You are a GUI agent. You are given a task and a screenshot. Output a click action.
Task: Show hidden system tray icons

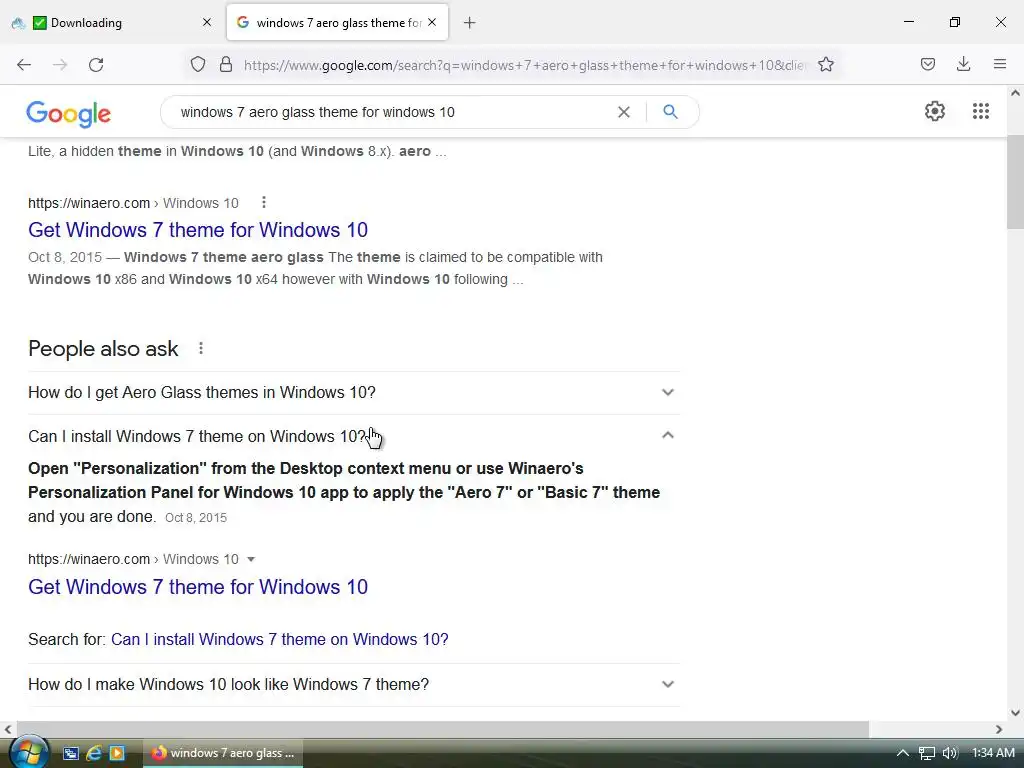(x=903, y=753)
